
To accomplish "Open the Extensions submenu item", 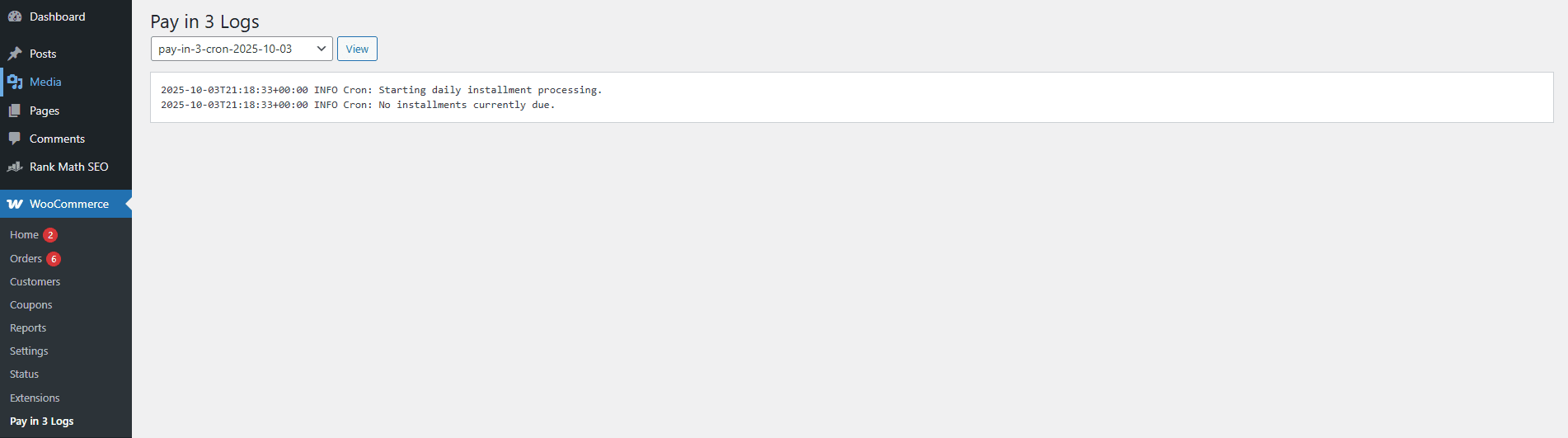I will click(35, 398).
